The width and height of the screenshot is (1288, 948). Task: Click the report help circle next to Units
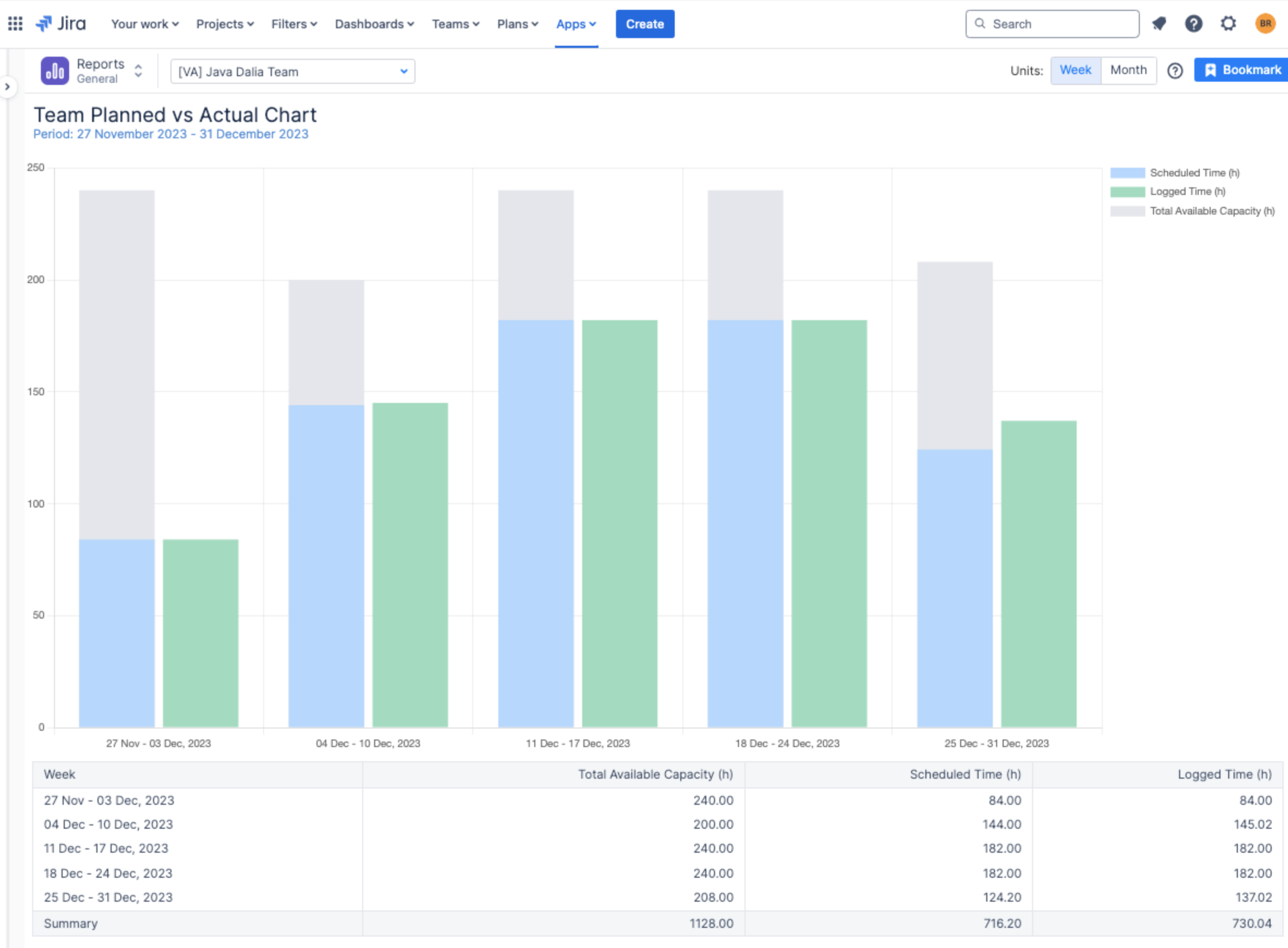[1175, 70]
